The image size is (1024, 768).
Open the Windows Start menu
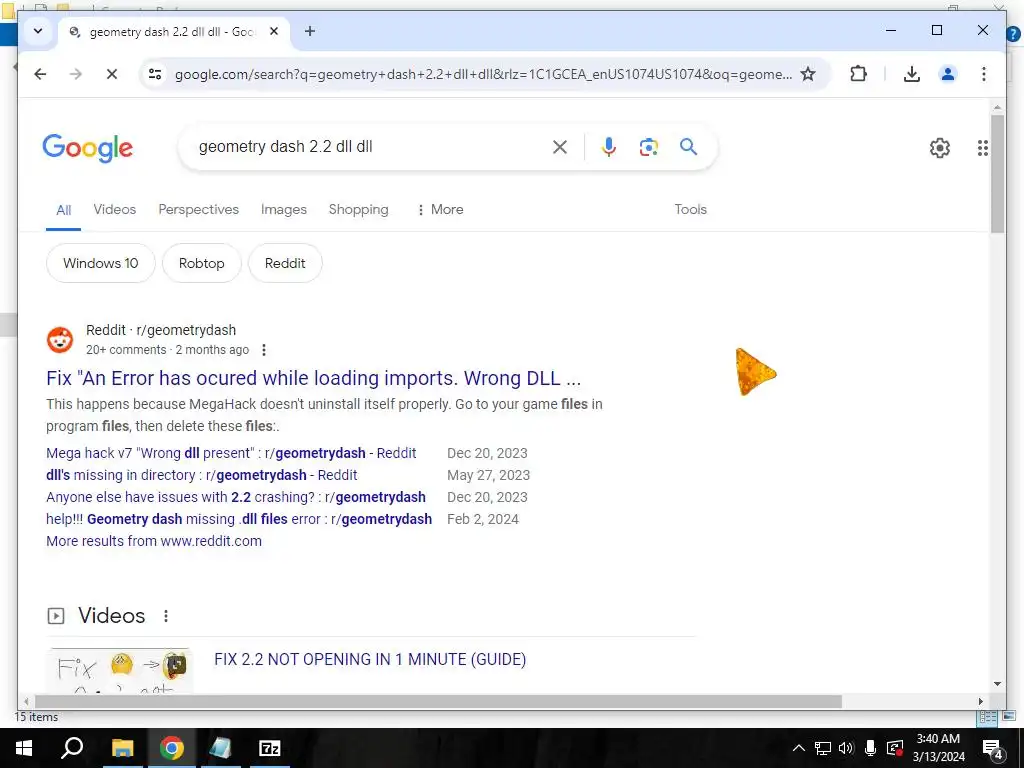[x=23, y=748]
